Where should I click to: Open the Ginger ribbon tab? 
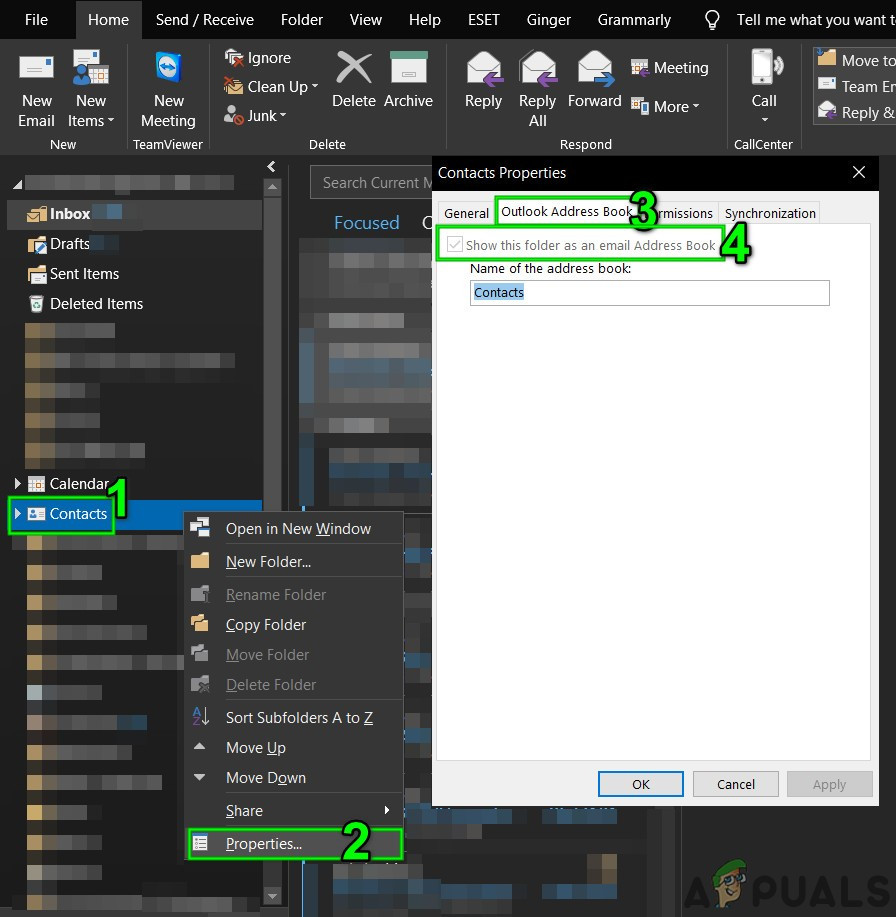[x=549, y=20]
